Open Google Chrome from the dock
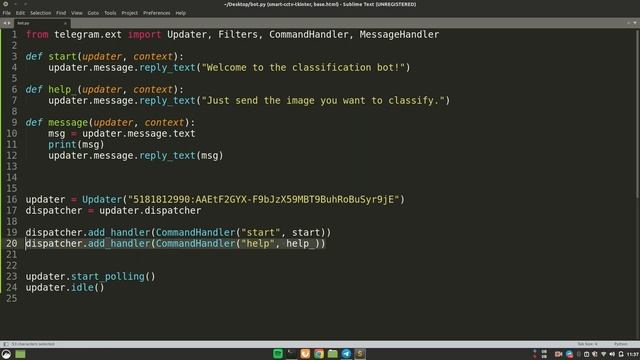The width and height of the screenshot is (640, 360). click(319, 354)
